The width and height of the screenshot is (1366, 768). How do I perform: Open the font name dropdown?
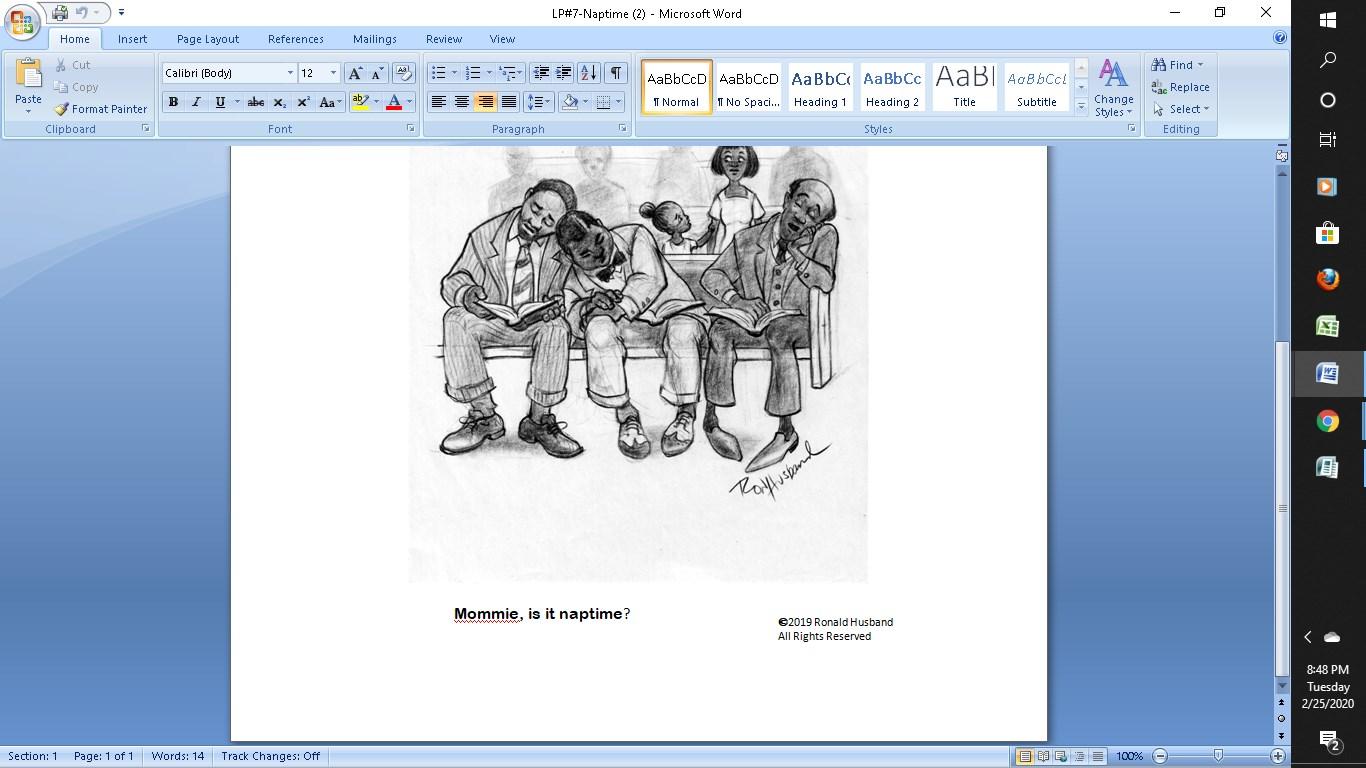click(290, 73)
